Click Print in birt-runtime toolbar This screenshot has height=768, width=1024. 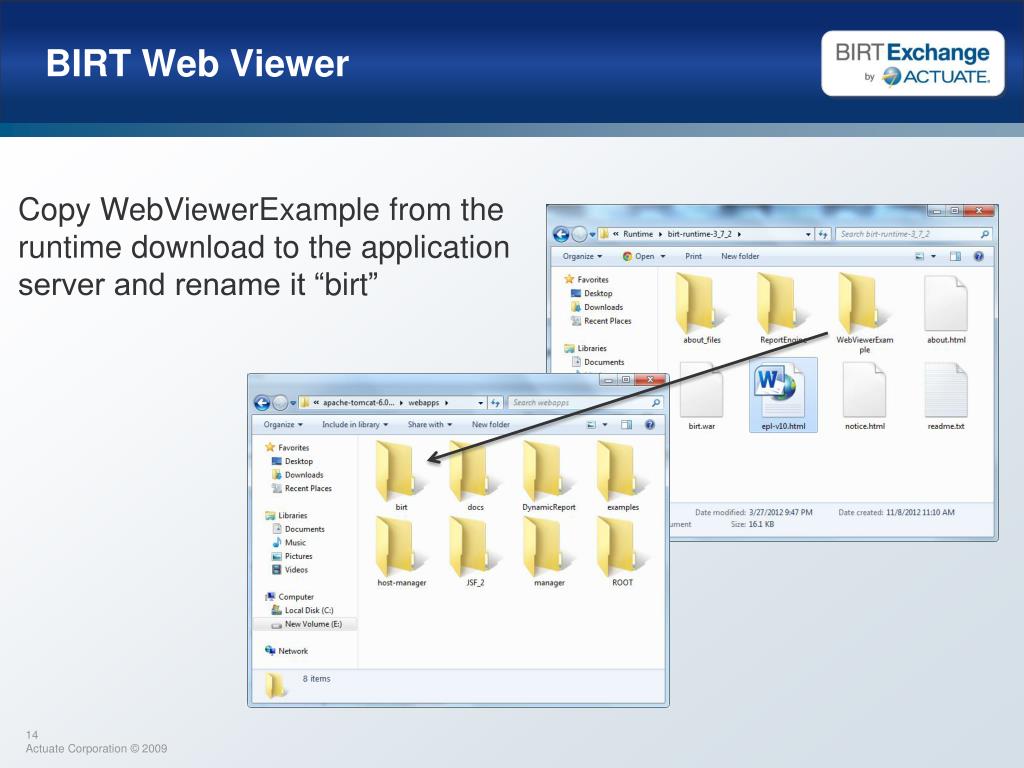tap(694, 256)
